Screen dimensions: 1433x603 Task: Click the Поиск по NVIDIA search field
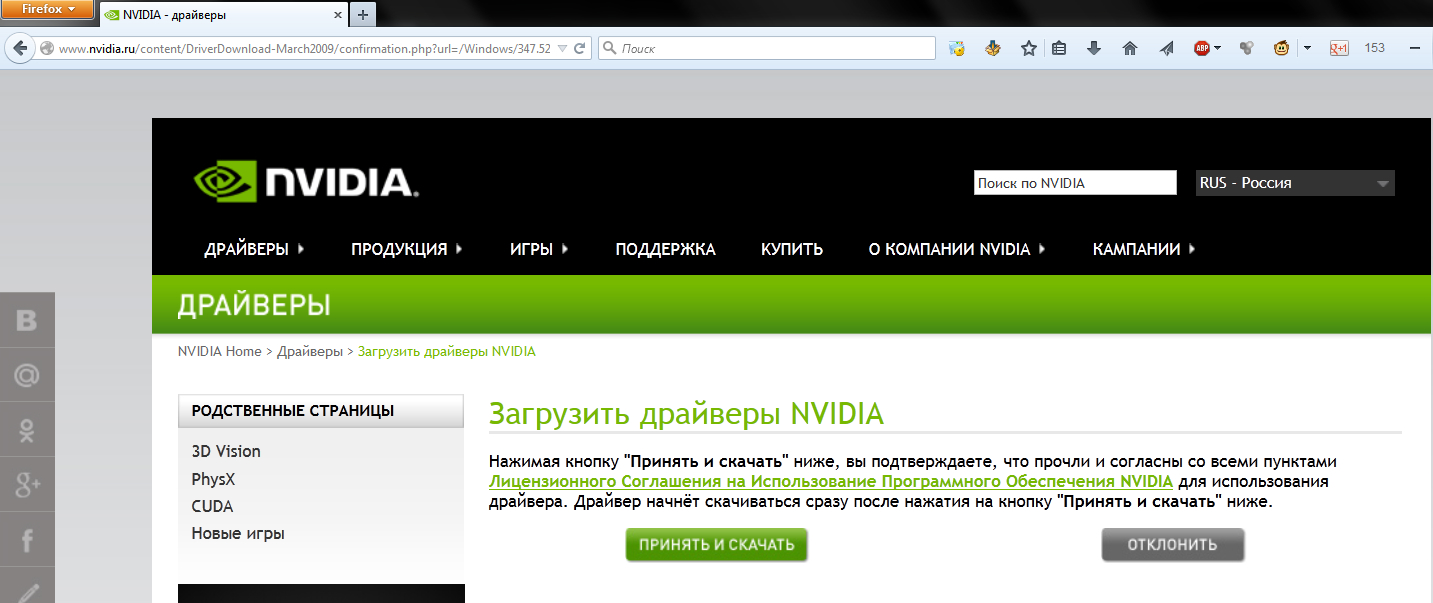(1074, 183)
